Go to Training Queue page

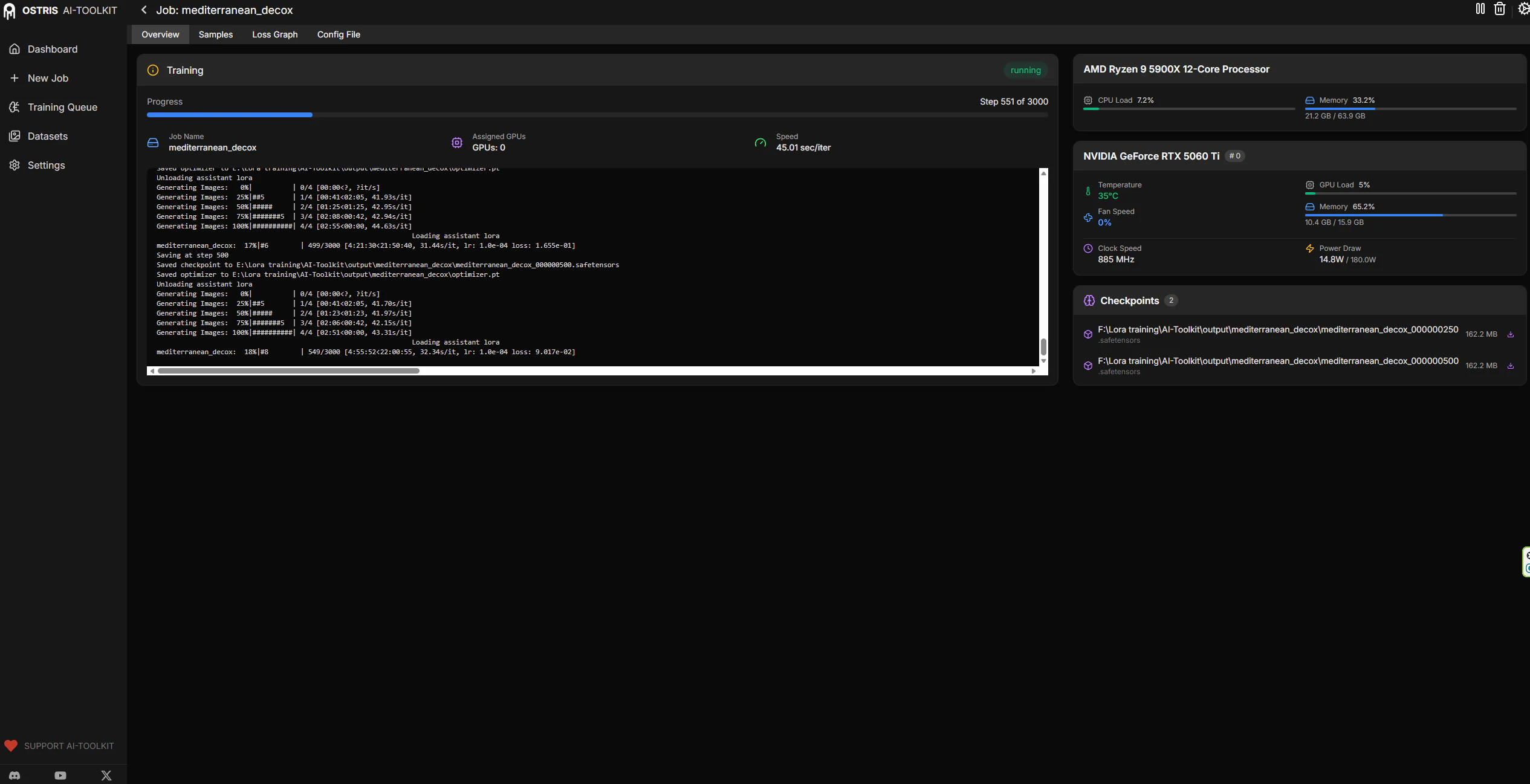coord(62,107)
